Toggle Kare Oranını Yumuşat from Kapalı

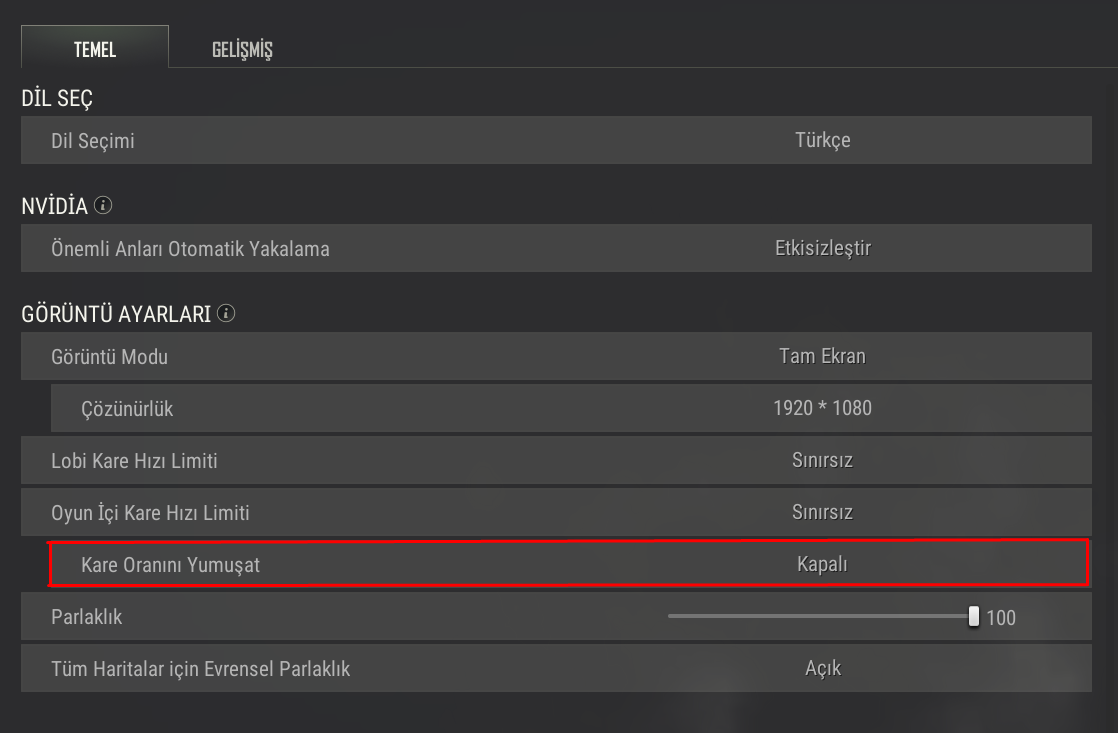click(822, 565)
